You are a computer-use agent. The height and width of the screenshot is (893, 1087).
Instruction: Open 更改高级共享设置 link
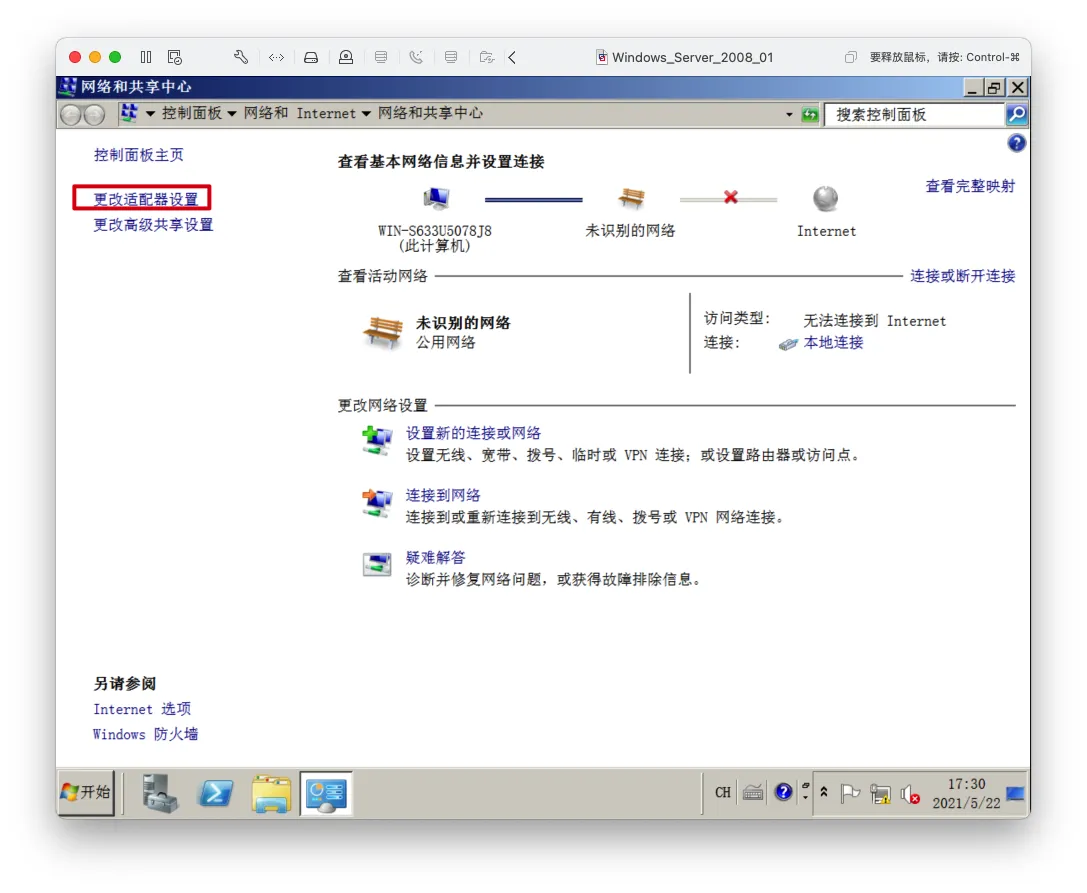[153, 225]
